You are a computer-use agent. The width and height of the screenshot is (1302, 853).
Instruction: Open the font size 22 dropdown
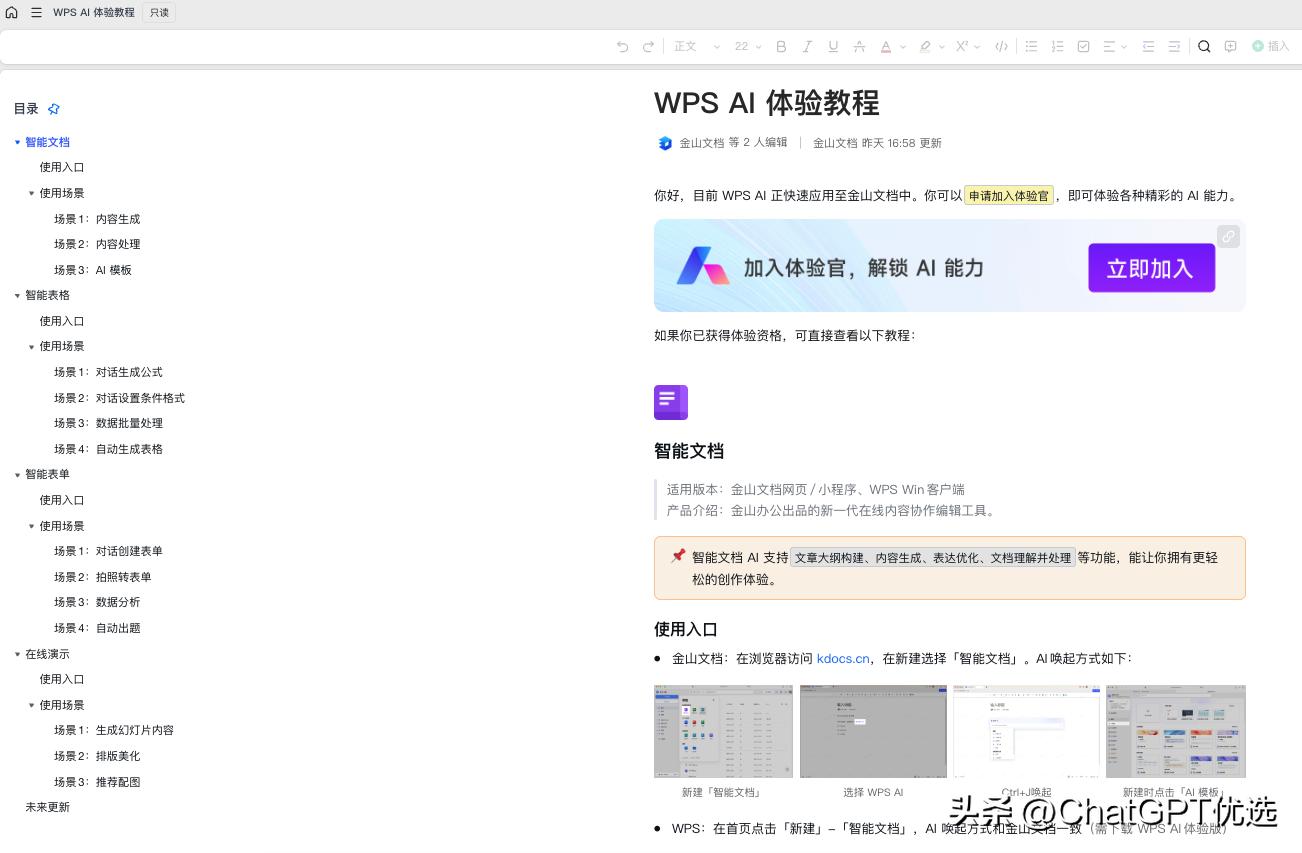(747, 46)
